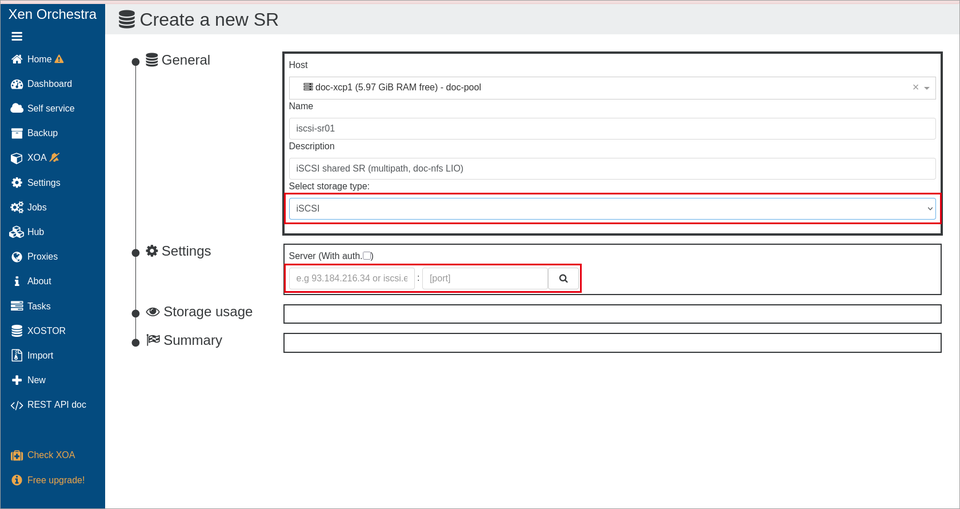Click the Name field containing iscsi-sr01
The width and height of the screenshot is (960, 509).
coord(612,129)
